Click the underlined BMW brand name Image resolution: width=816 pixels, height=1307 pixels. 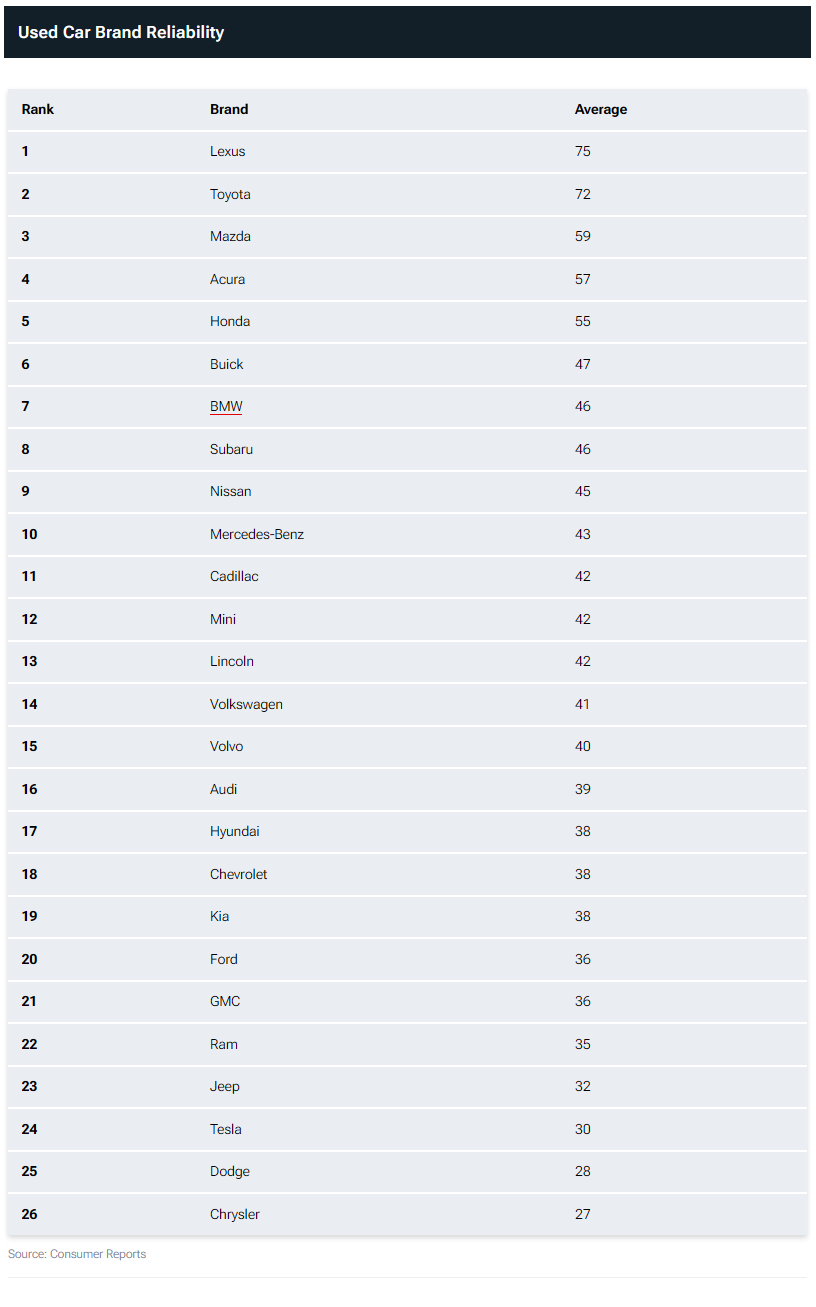[x=226, y=406]
